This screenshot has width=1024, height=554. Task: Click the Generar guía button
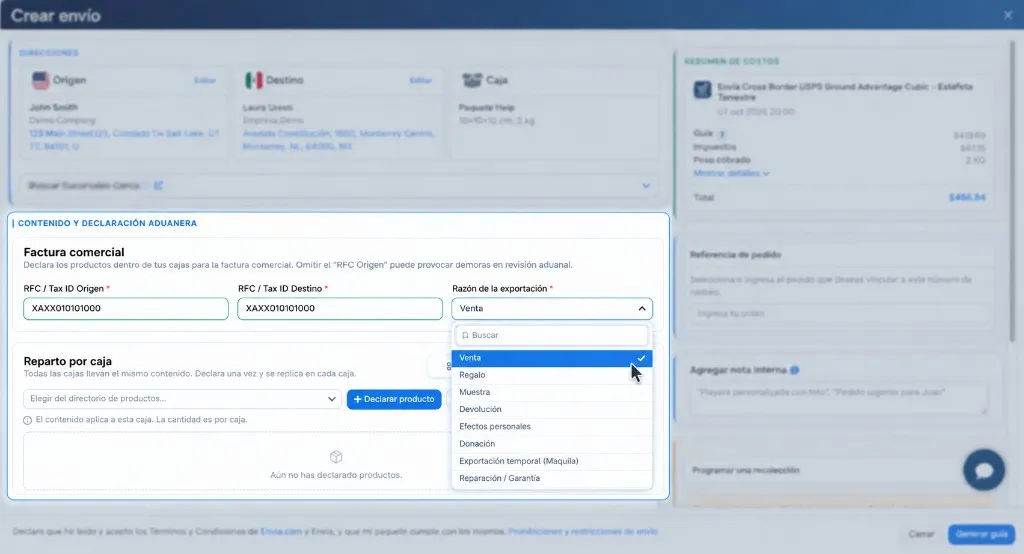982,534
